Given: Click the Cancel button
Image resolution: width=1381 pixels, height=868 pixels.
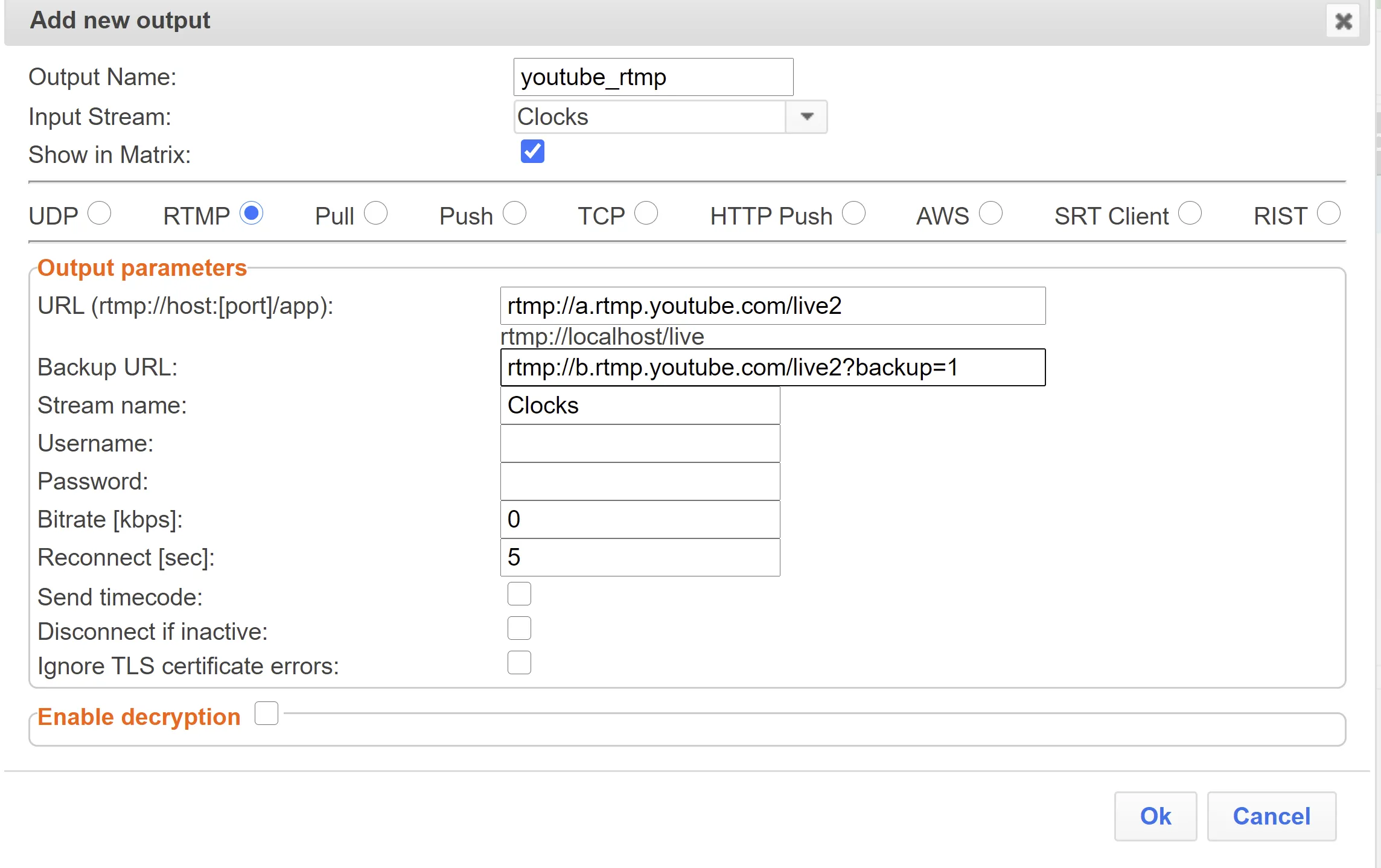Looking at the screenshot, I should click(x=1271, y=816).
